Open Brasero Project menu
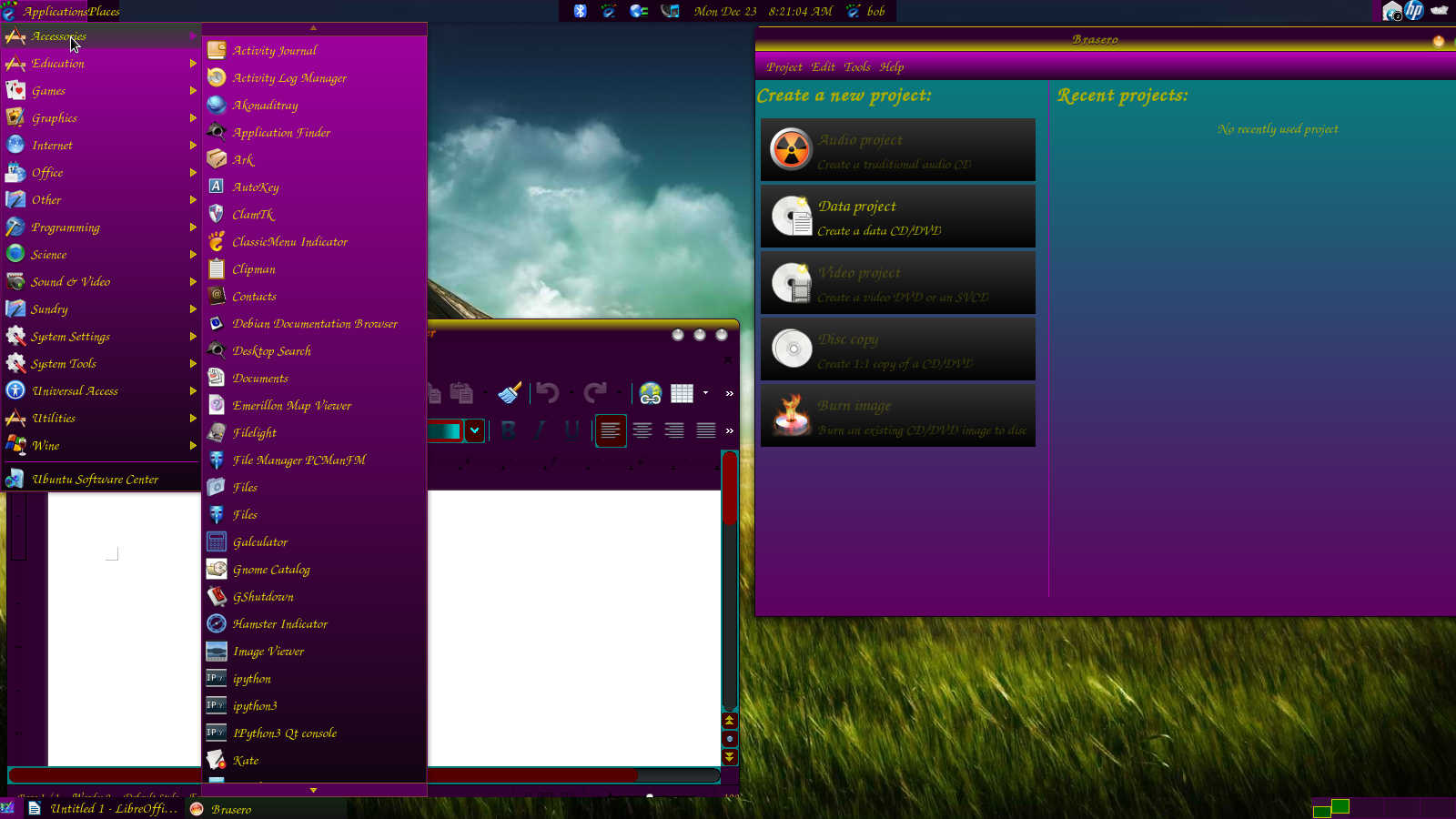 pyautogui.click(x=784, y=66)
